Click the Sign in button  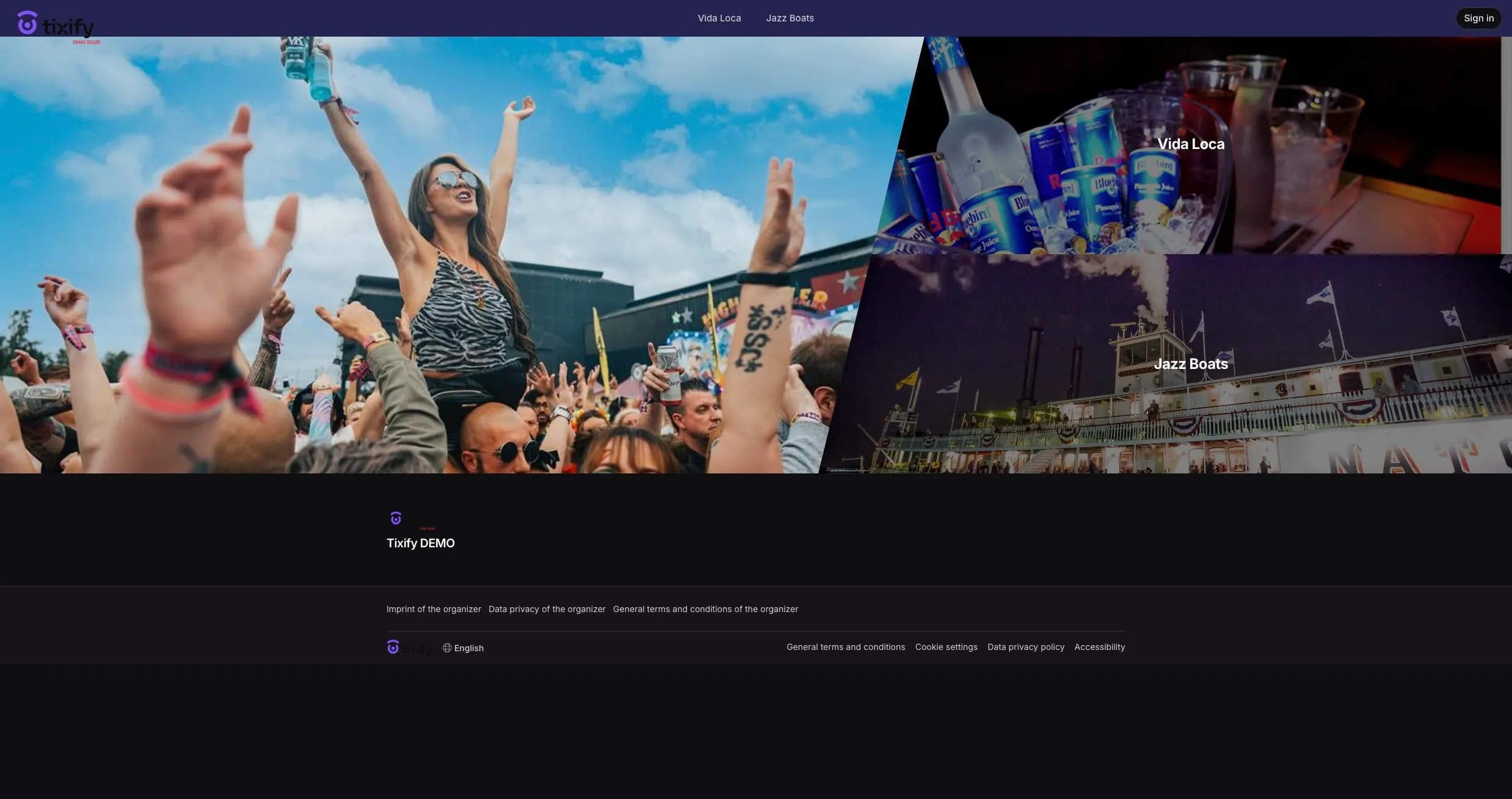point(1478,18)
